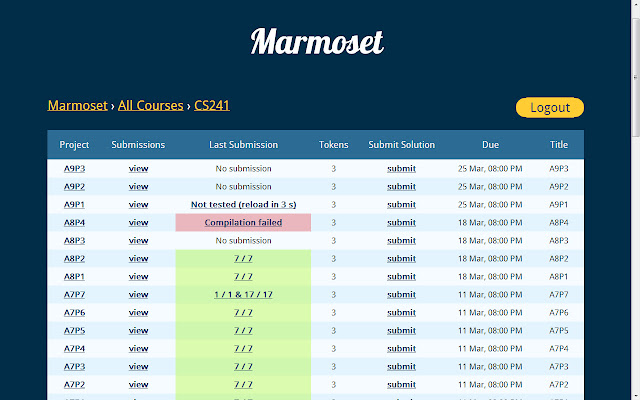Submit a solution for A7P3
The width and height of the screenshot is (640, 400).
tap(402, 366)
